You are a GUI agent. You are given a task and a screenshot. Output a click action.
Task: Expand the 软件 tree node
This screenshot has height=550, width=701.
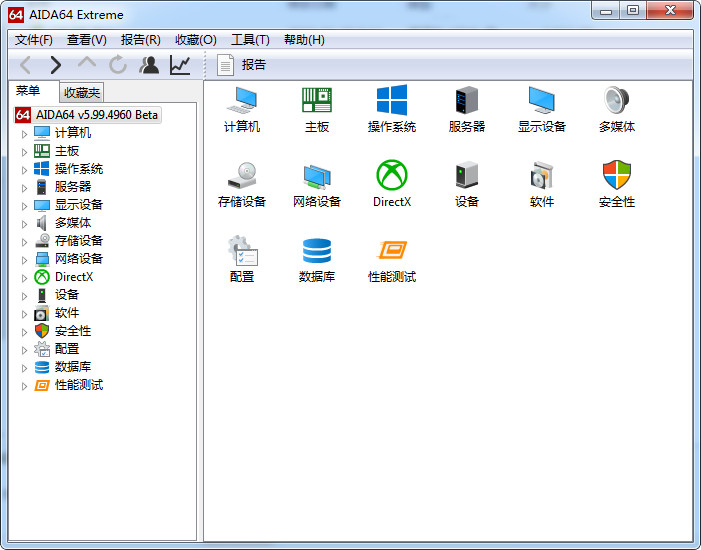pyautogui.click(x=24, y=314)
